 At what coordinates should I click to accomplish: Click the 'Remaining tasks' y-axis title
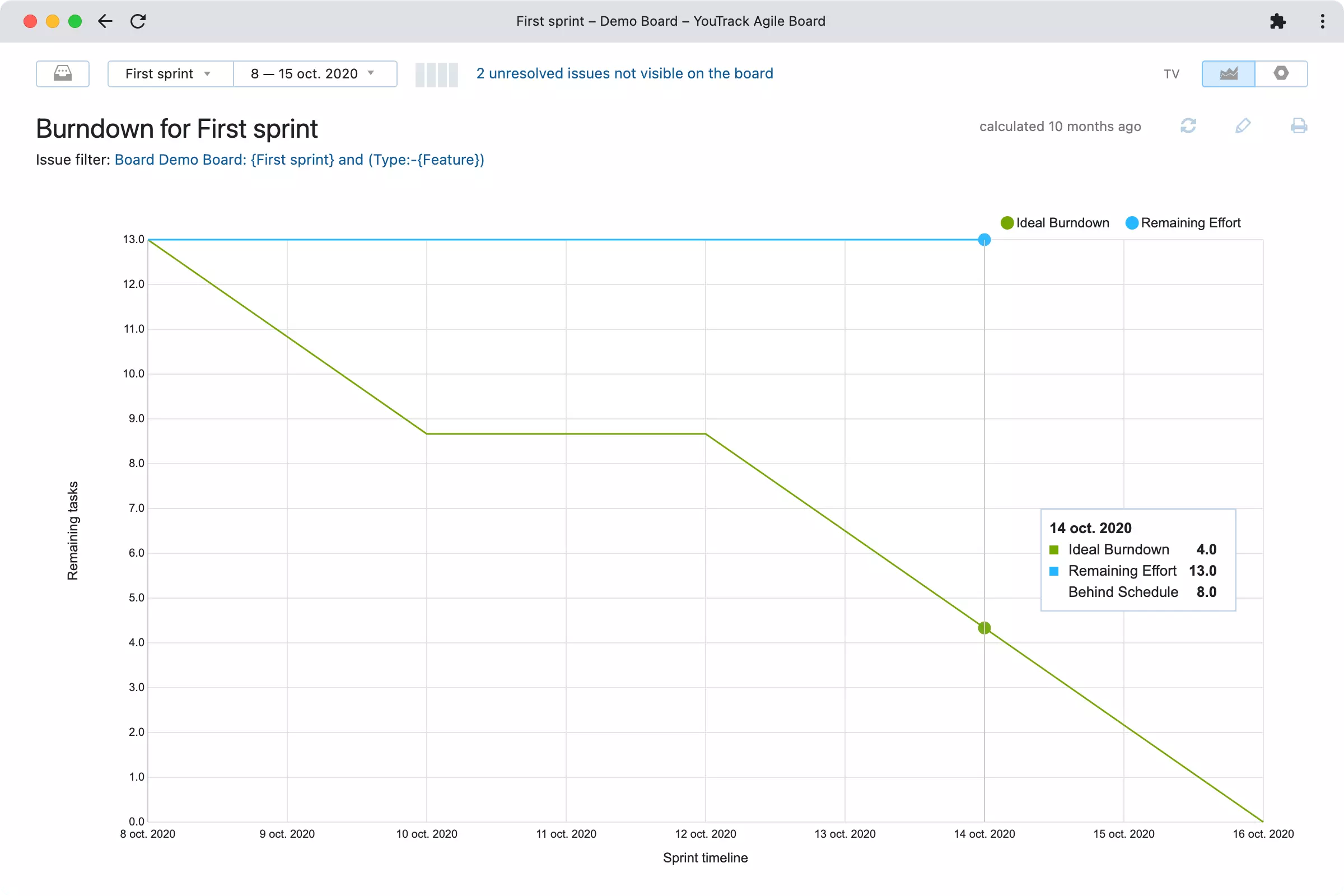[x=73, y=531]
